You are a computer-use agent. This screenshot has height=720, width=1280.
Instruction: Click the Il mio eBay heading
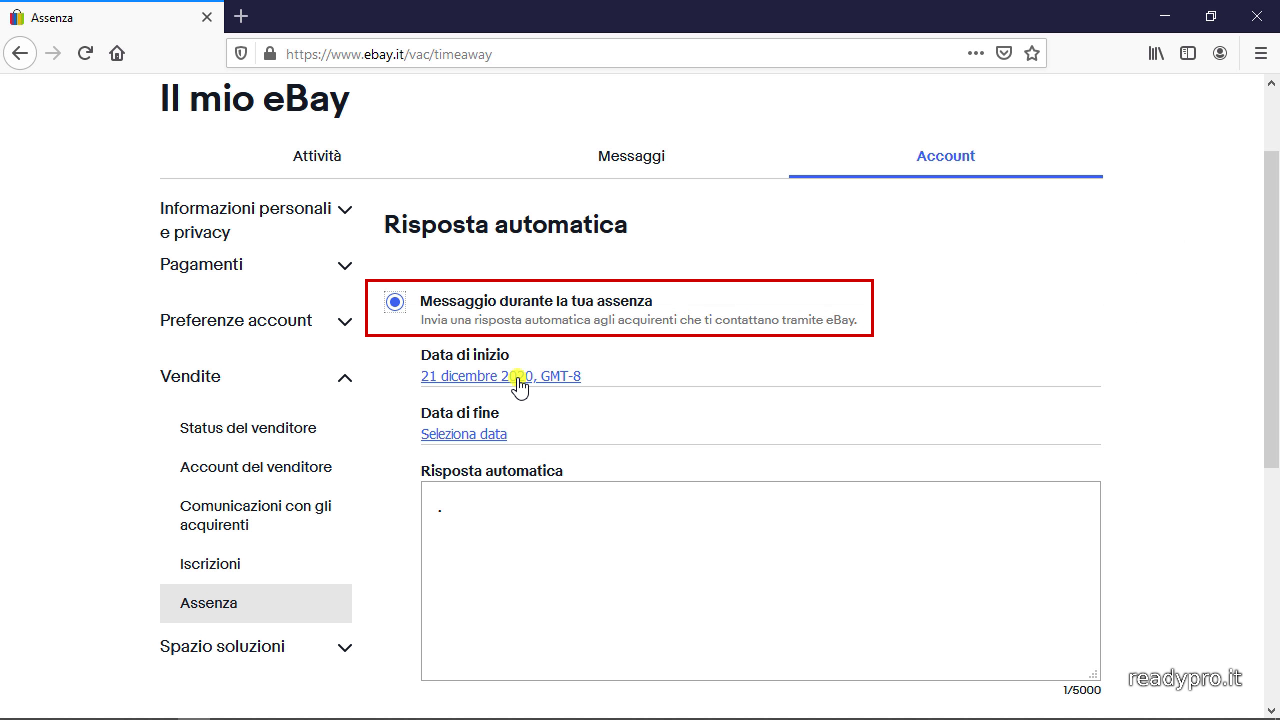point(255,99)
